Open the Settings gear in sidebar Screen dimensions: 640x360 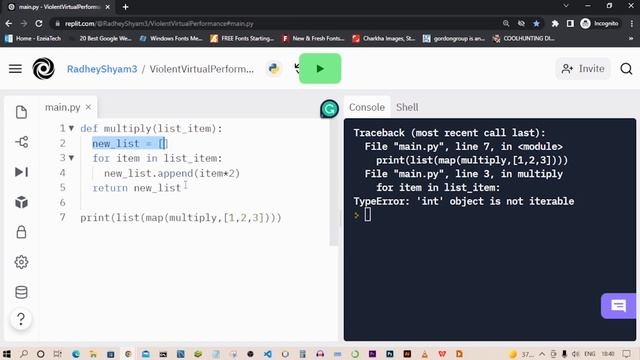(21, 262)
